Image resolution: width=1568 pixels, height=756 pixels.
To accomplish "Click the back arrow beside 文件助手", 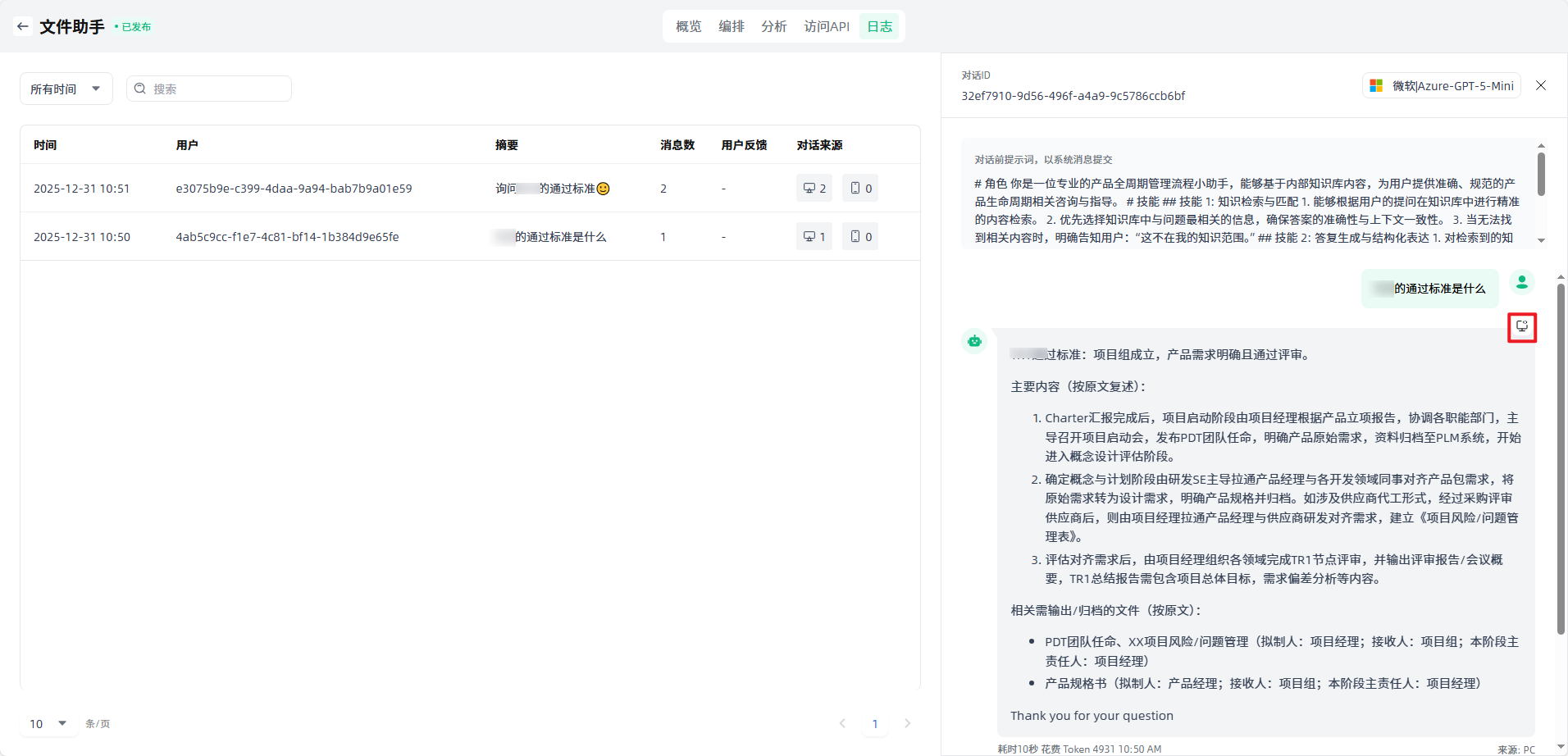I will coord(23,26).
